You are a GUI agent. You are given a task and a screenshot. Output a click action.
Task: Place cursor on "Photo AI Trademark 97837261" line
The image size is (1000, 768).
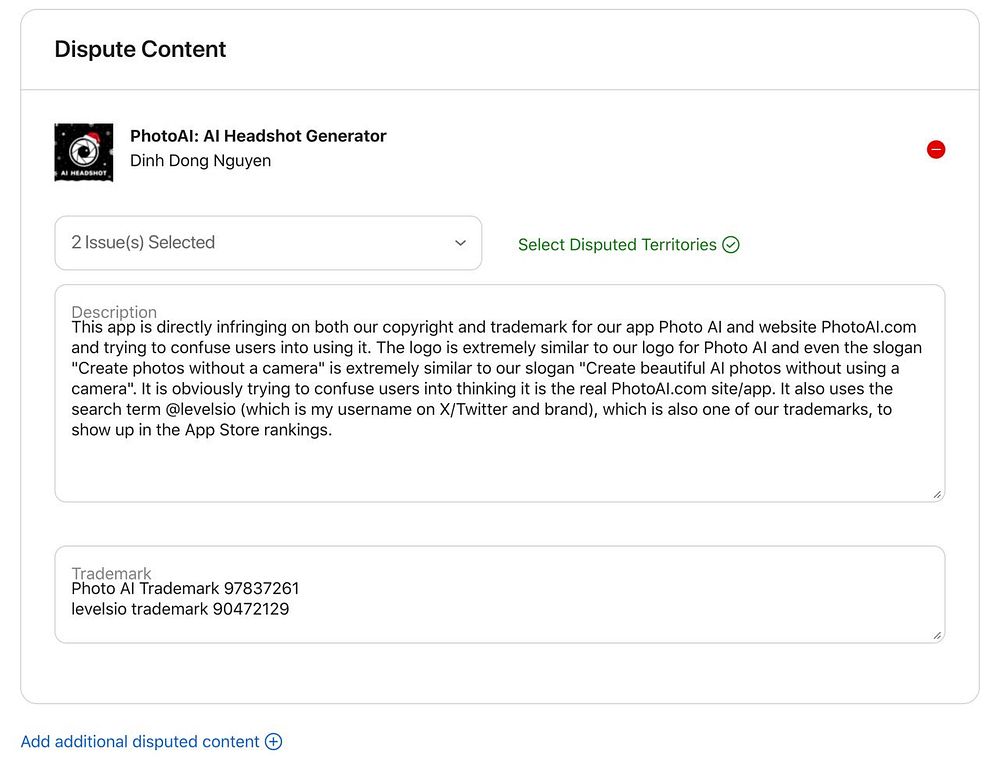(185, 589)
